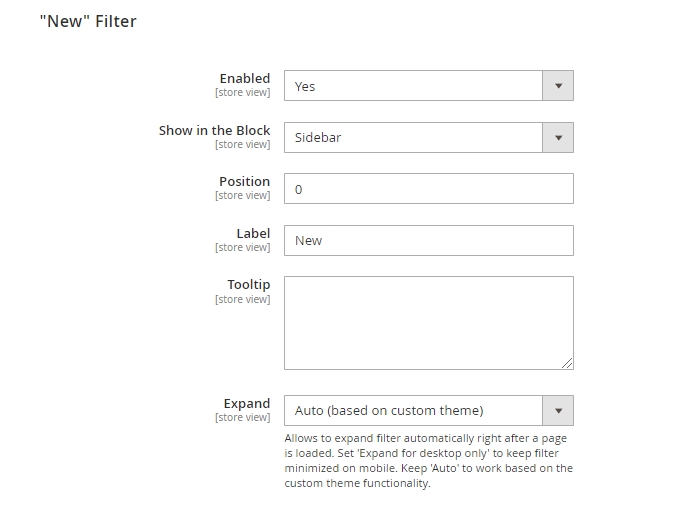Click '[store view]' scope under Enabled

(x=242, y=93)
